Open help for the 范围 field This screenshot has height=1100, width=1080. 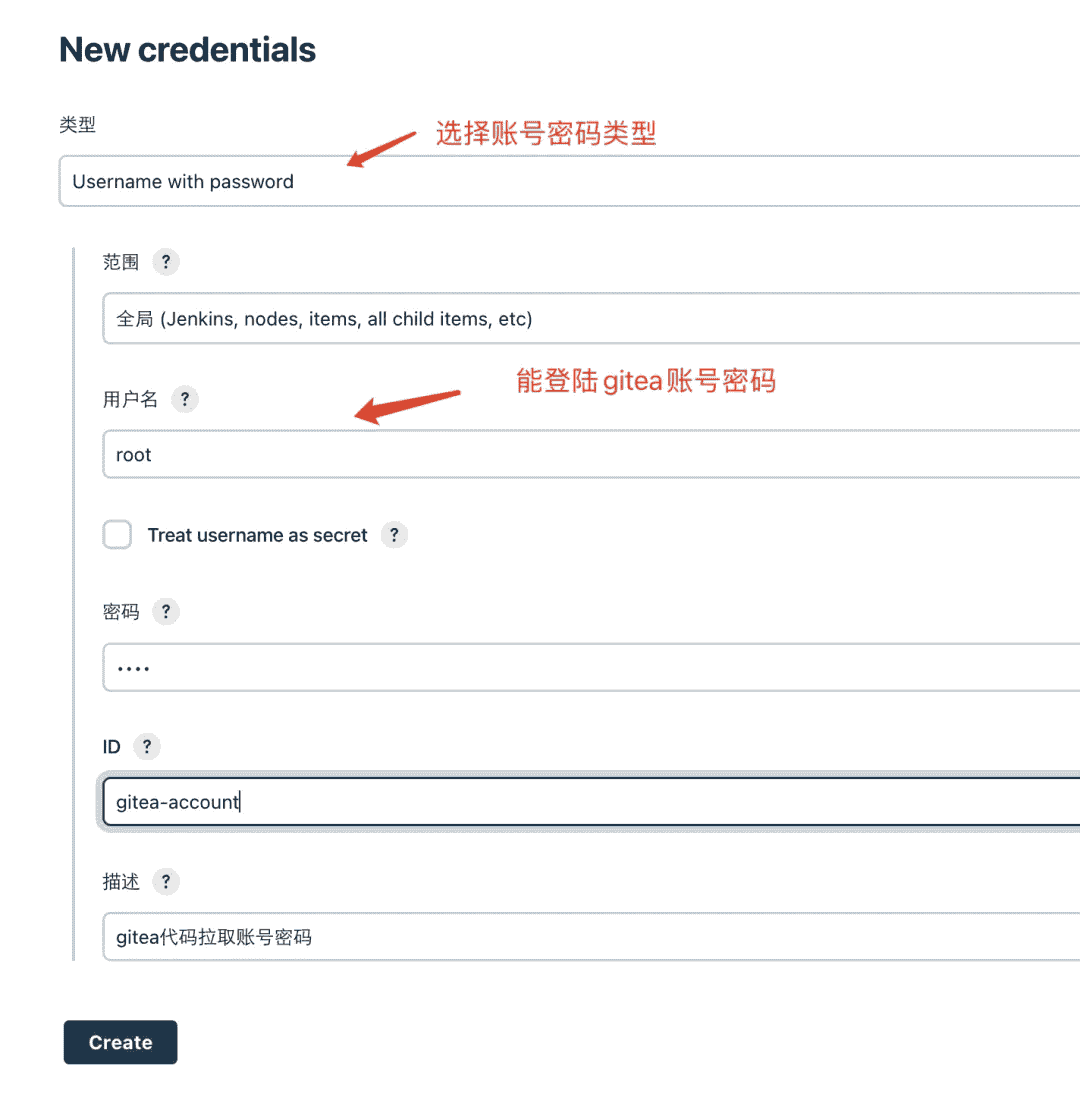click(166, 263)
